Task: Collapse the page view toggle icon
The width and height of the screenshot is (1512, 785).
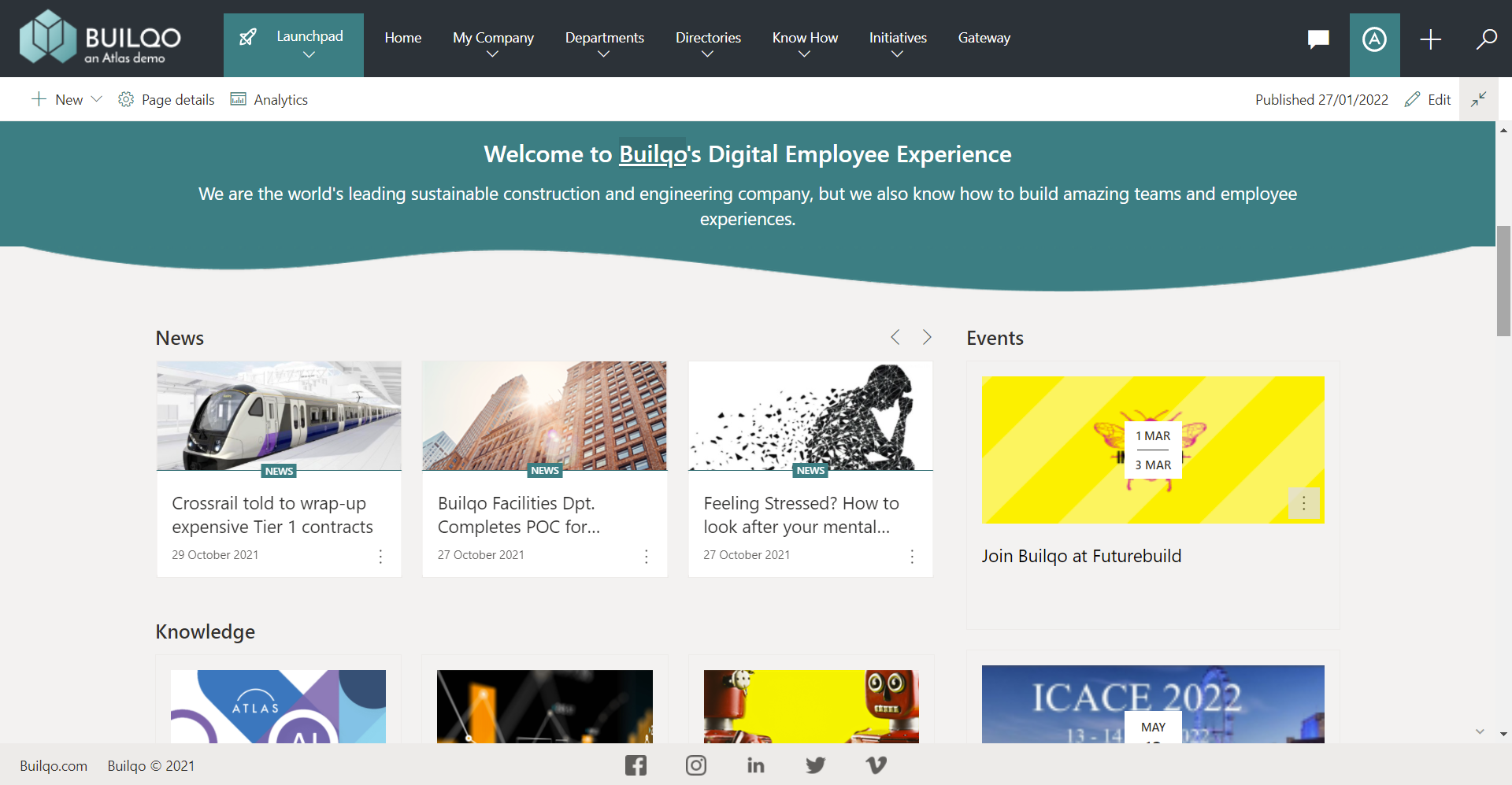Action: pos(1479,99)
